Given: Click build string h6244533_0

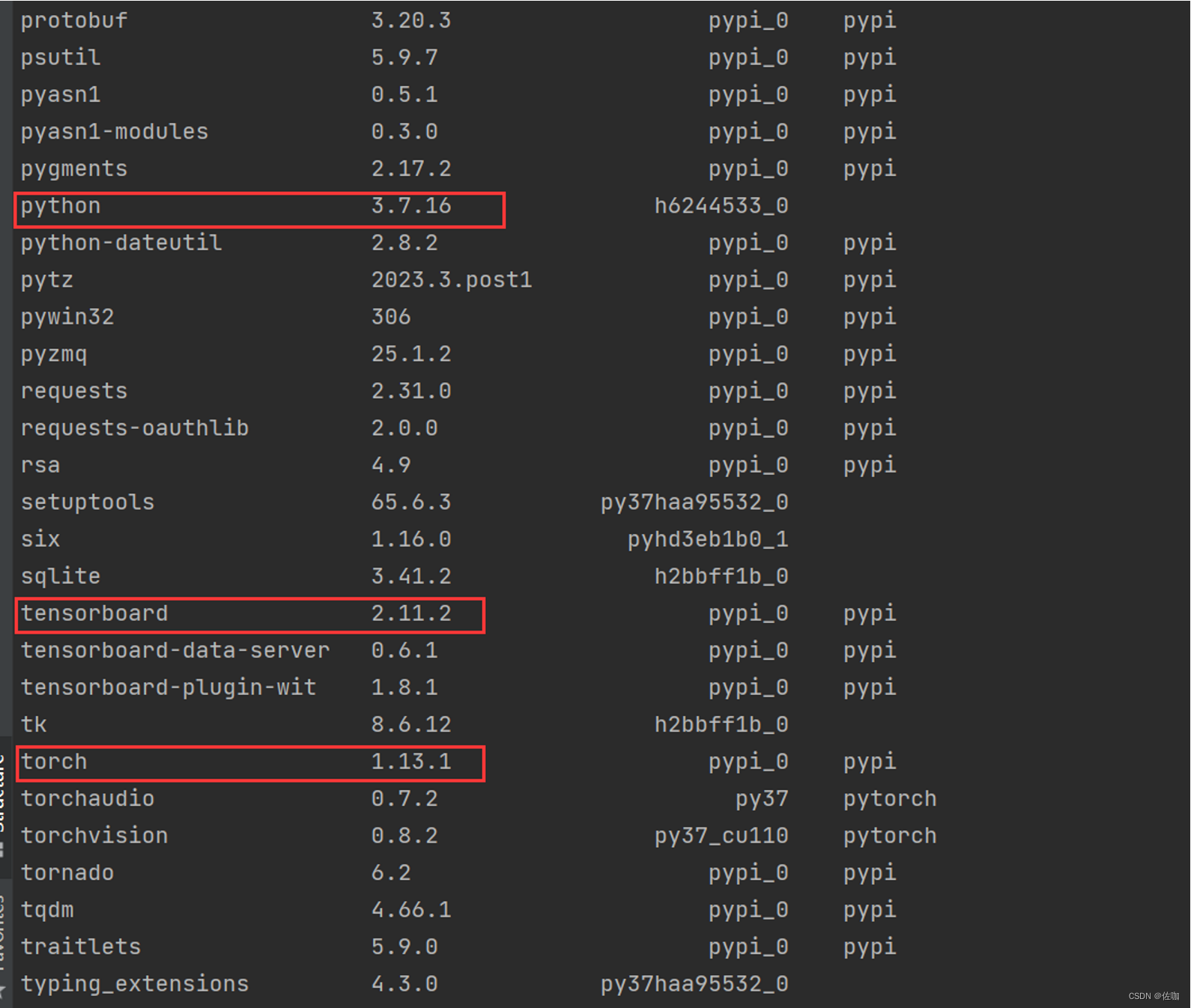Looking at the screenshot, I should pos(721,206).
